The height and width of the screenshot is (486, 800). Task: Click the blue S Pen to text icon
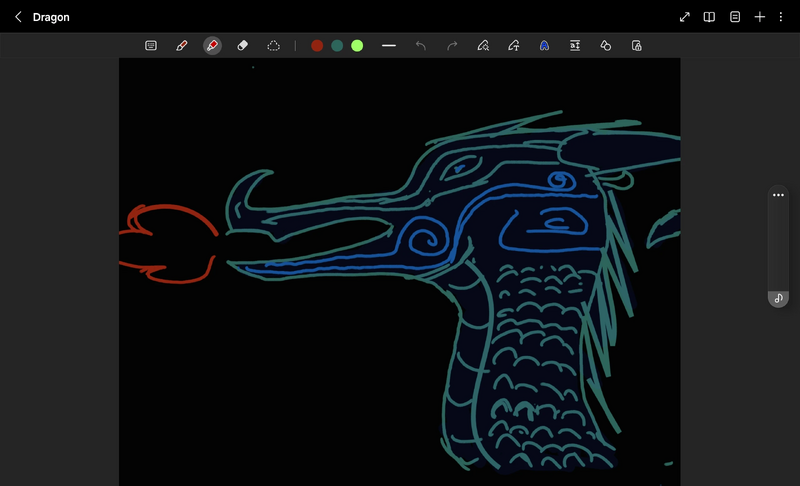pyautogui.click(x=544, y=46)
